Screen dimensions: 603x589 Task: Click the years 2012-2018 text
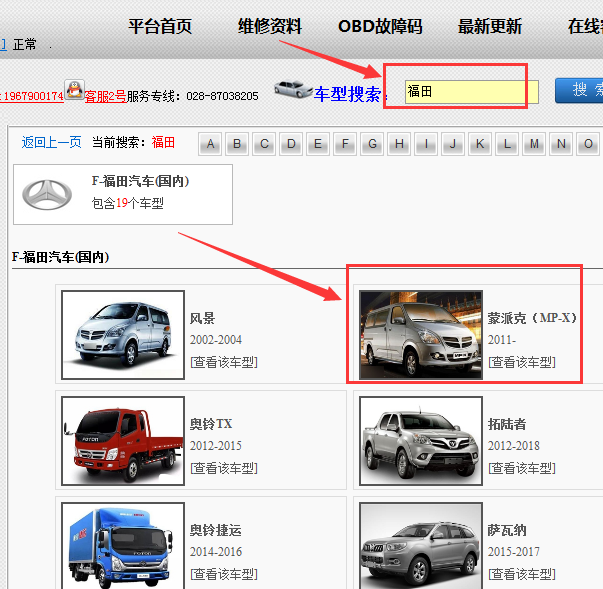pos(514,446)
